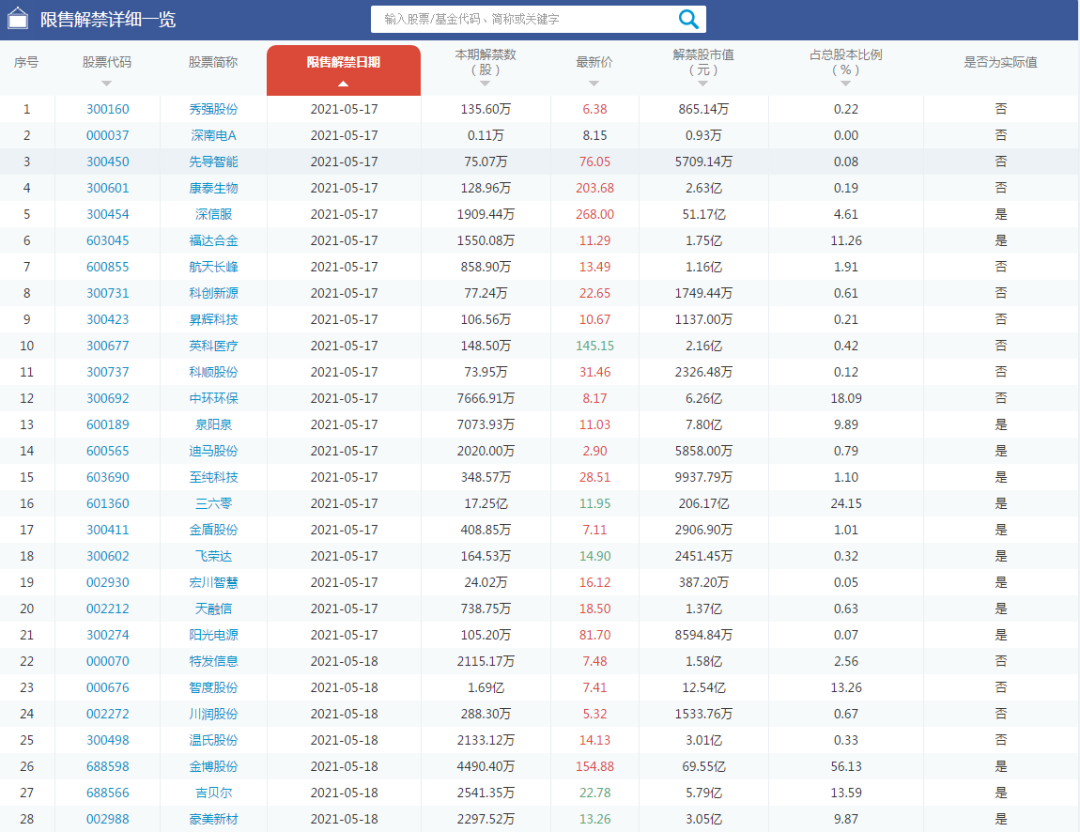Open 金博股份 stock link
Viewport: 1080px width, 832px height.
[214, 766]
